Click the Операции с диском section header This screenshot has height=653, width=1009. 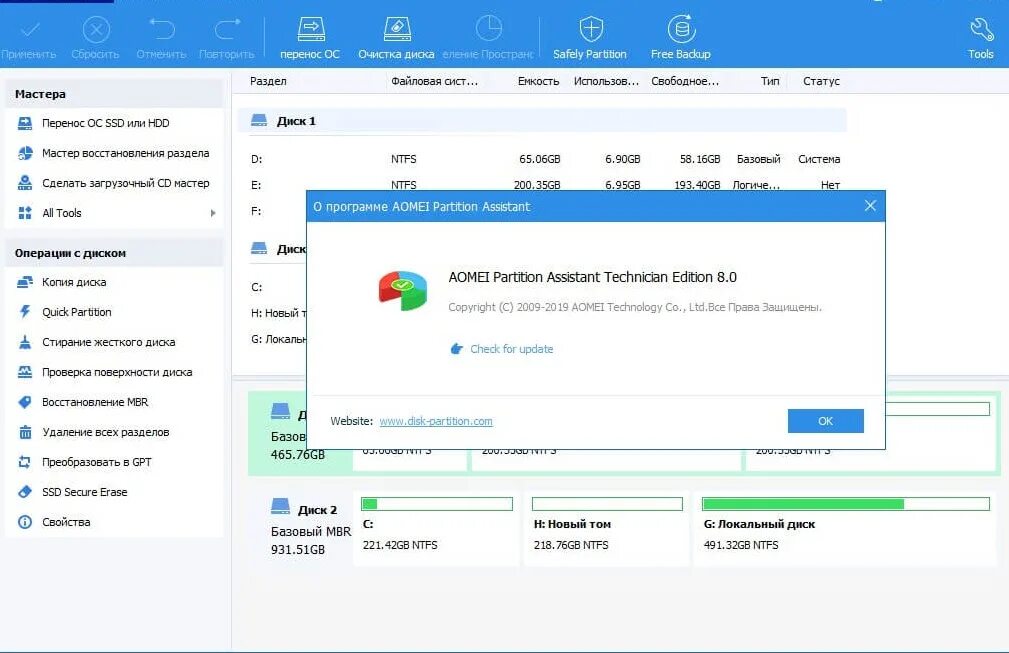[x=114, y=253]
